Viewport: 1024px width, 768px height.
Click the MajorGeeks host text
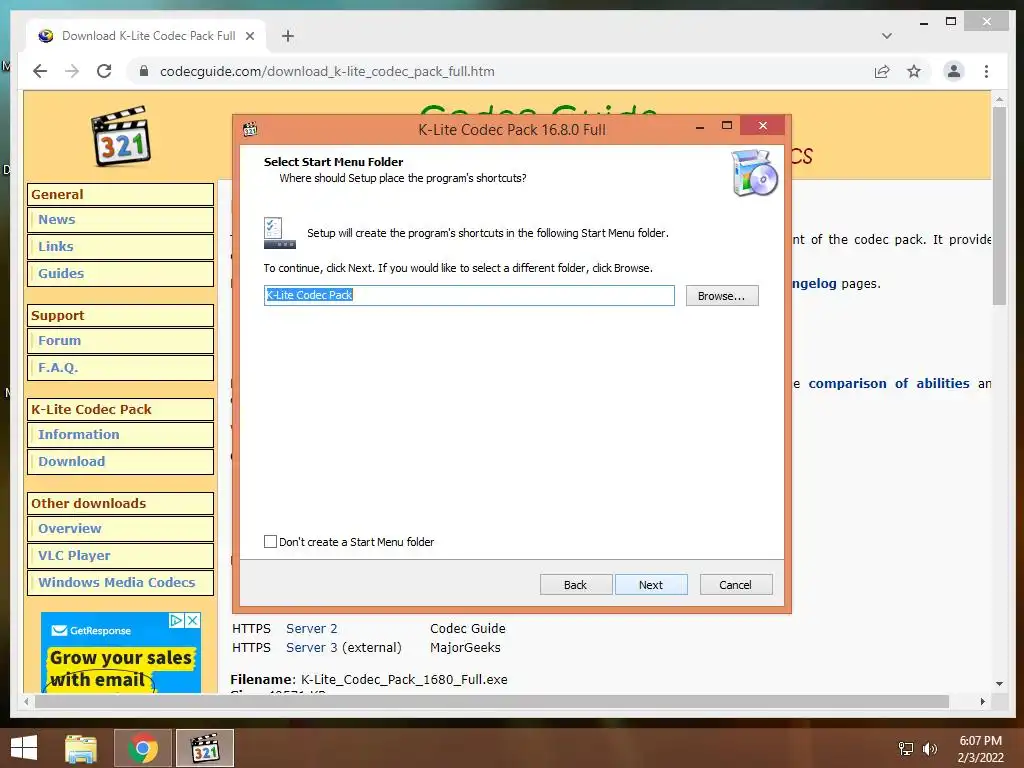point(465,647)
